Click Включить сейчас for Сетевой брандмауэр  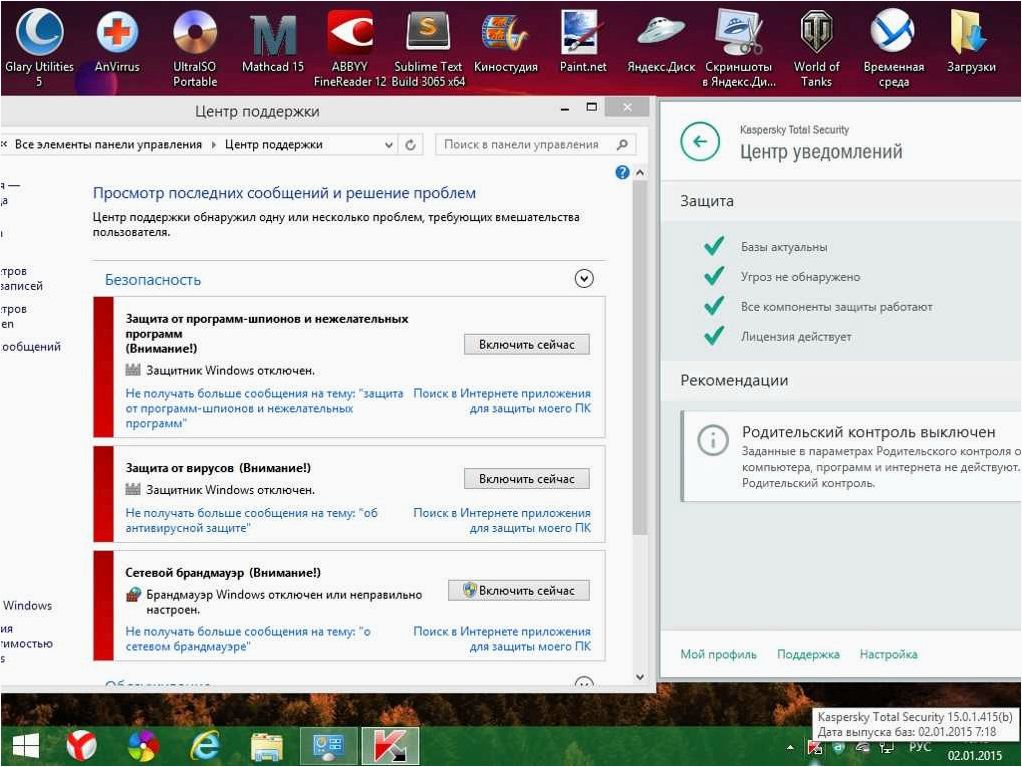519,590
